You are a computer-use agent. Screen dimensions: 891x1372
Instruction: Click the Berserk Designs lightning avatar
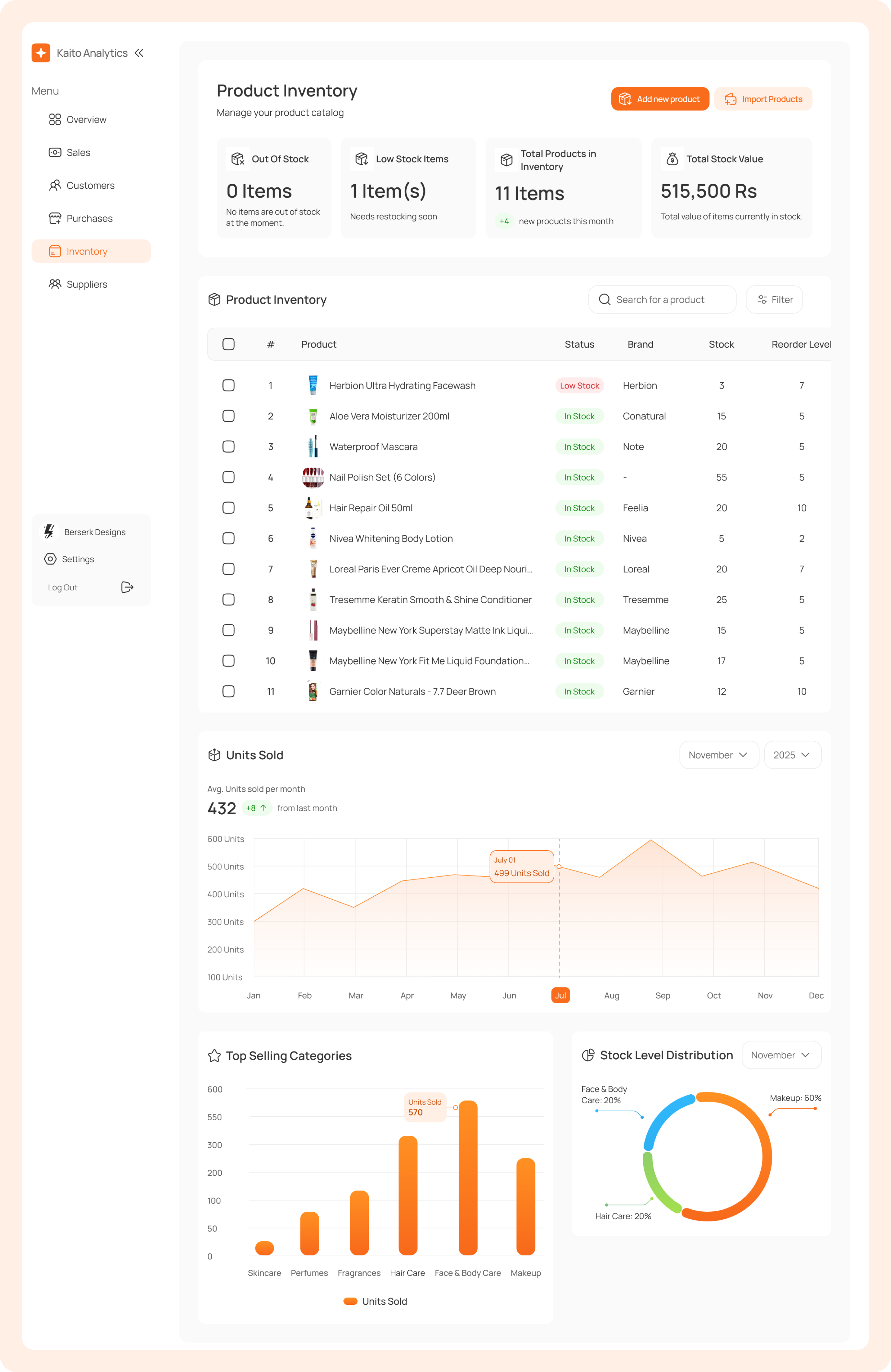pos(50,532)
